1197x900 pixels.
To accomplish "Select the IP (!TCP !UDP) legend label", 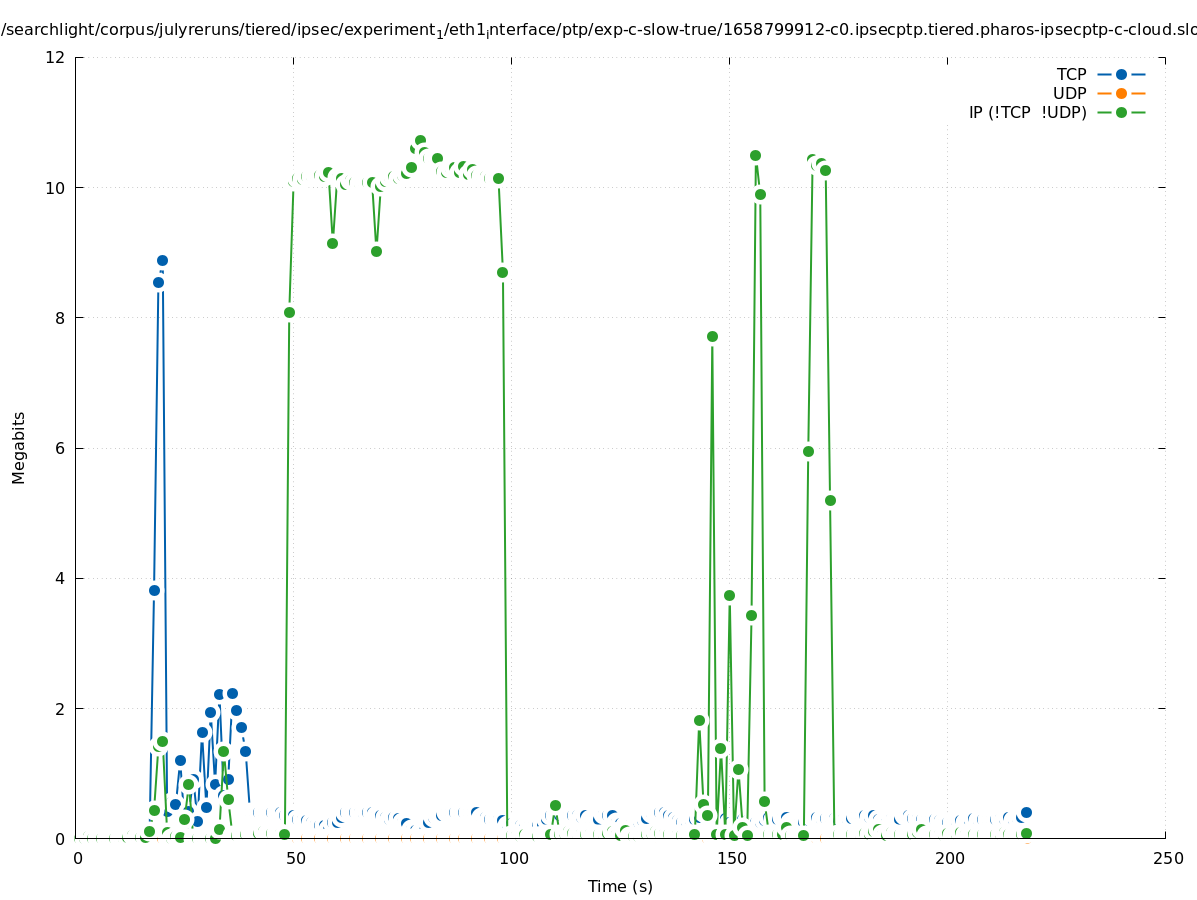I will (x=1027, y=112).
